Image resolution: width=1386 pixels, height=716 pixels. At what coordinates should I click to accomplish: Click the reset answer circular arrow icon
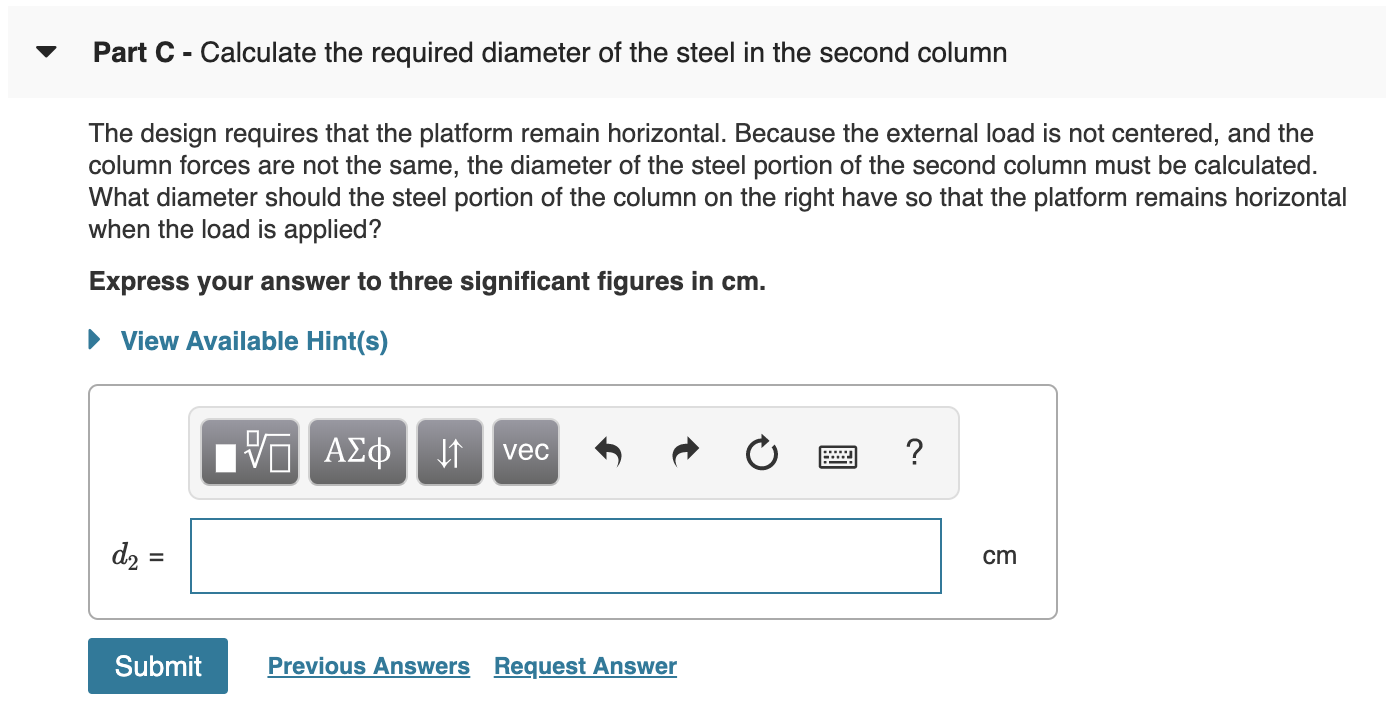pyautogui.click(x=761, y=452)
